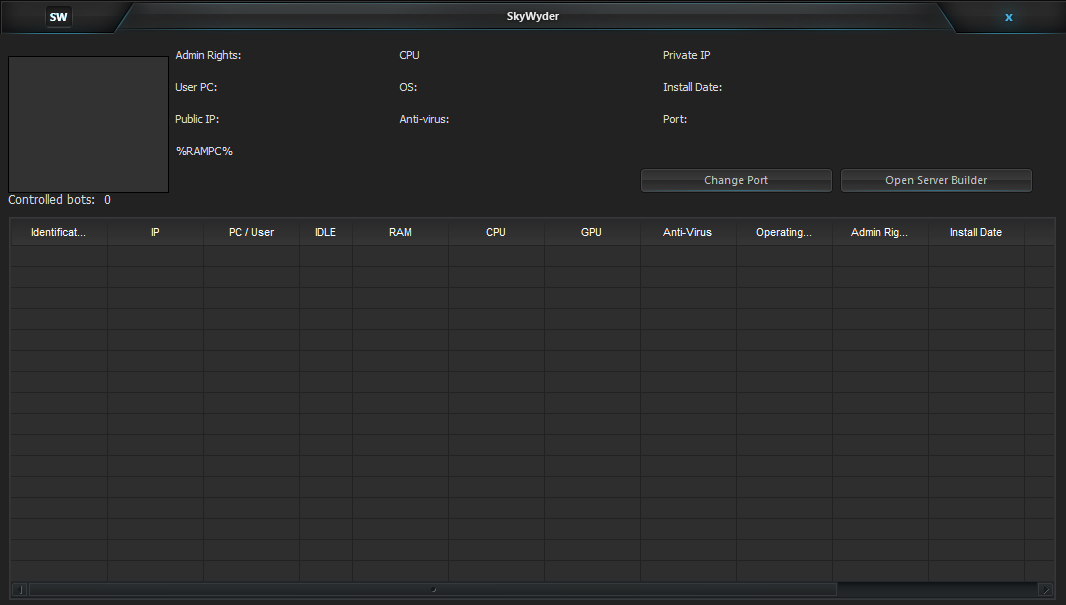This screenshot has height=605, width=1066.
Task: Click the horizontal scrollbar thumb below the table
Action: point(432,590)
